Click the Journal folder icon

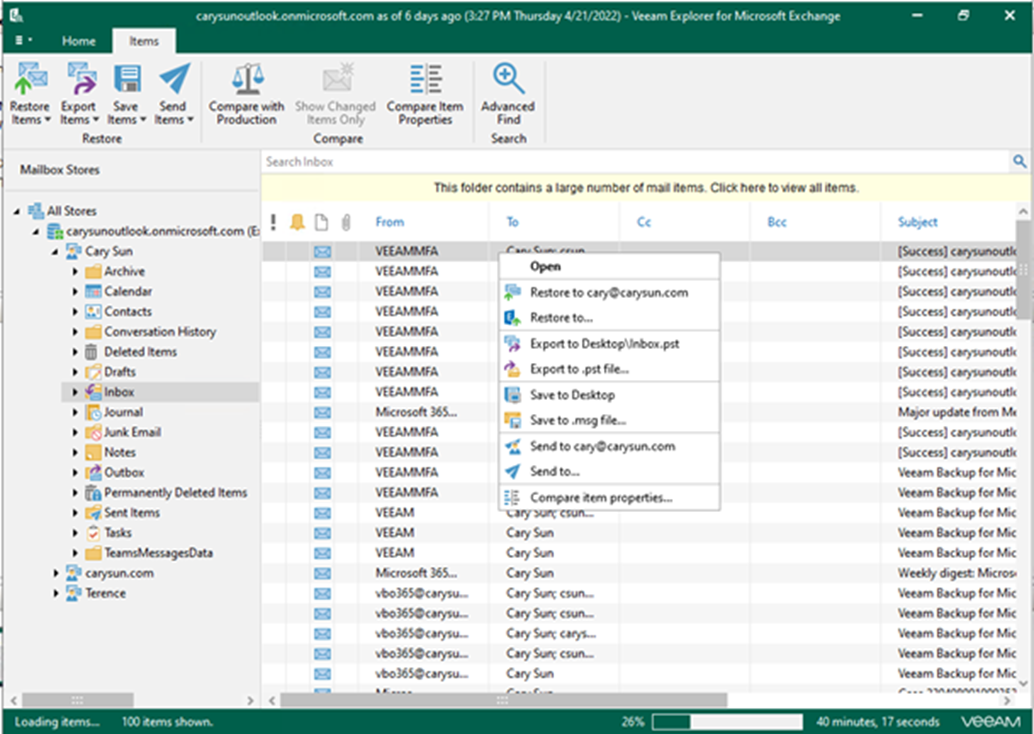point(93,413)
